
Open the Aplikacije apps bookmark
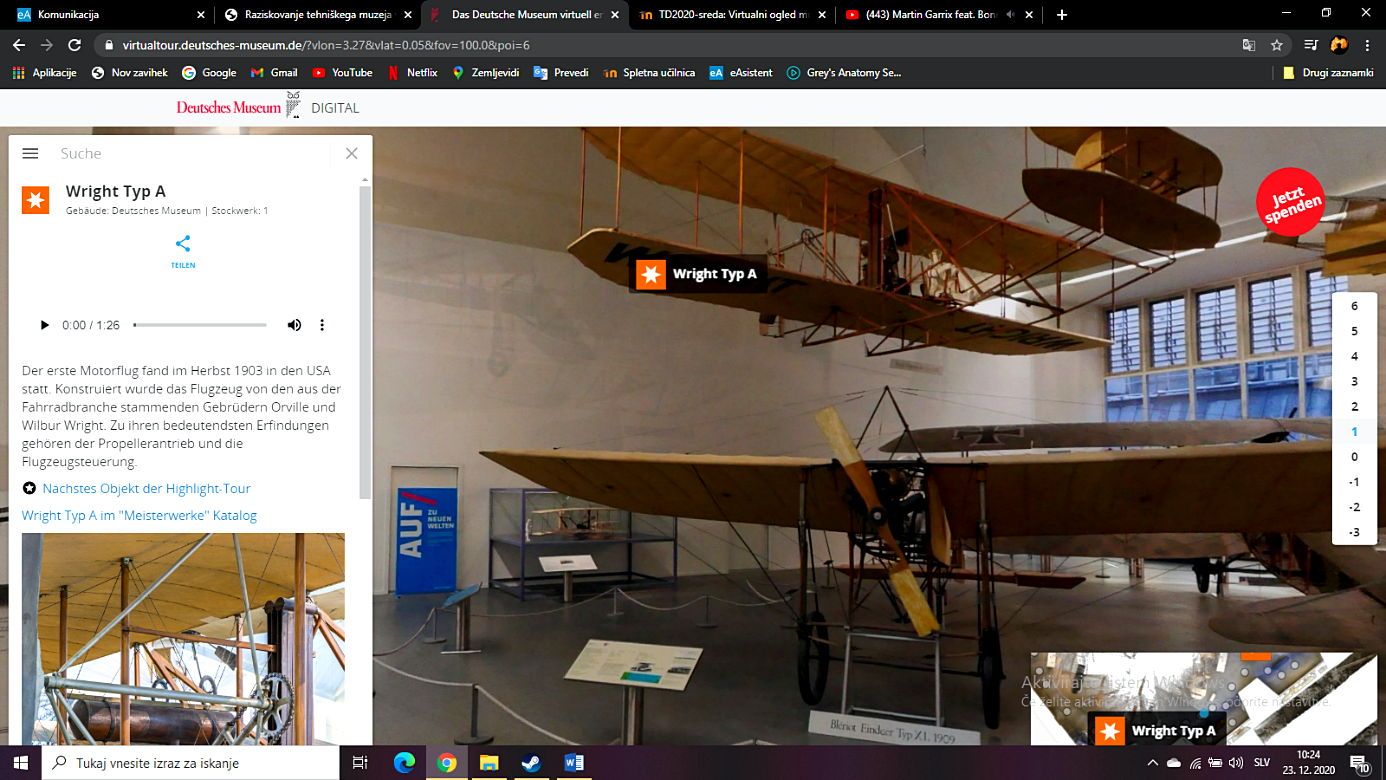(44, 72)
